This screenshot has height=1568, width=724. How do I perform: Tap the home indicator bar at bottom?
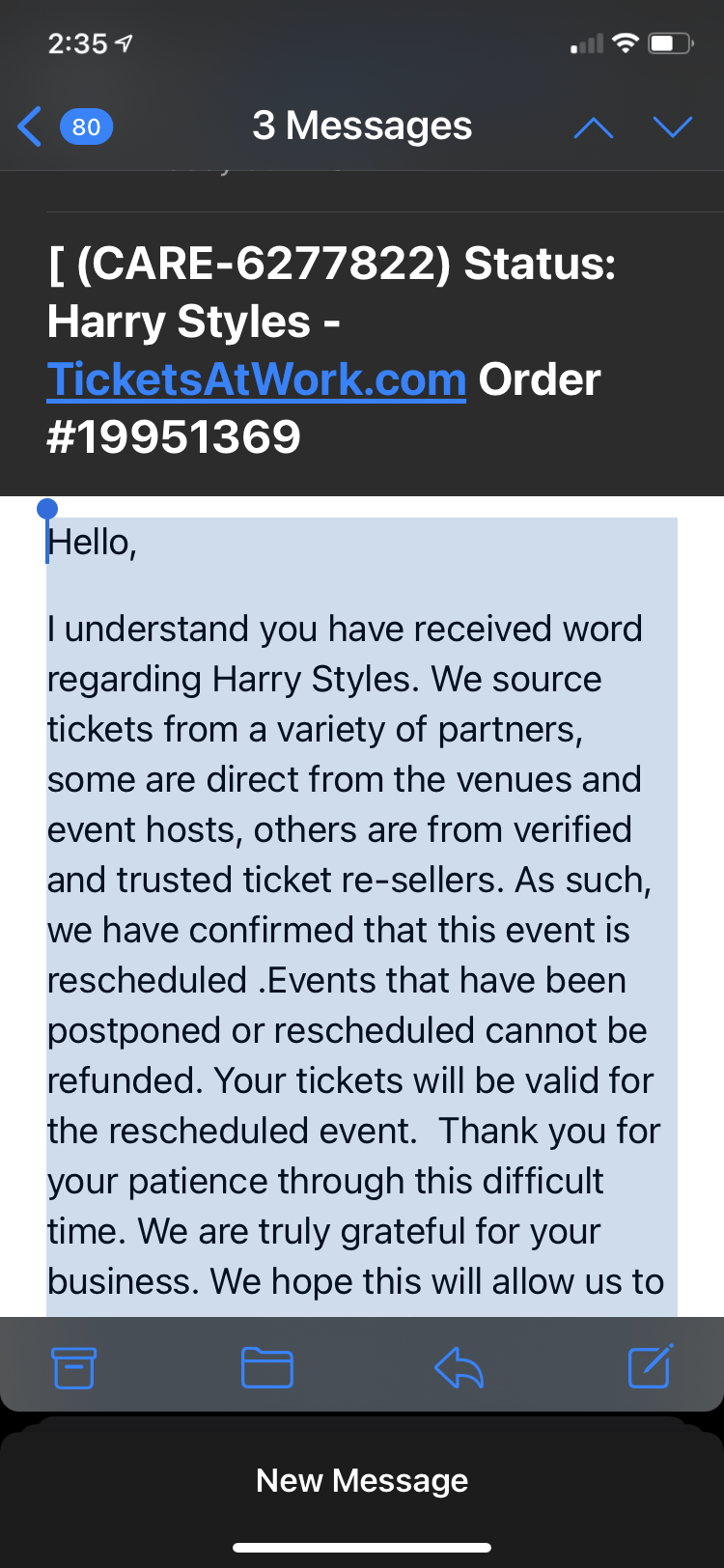(x=362, y=1547)
